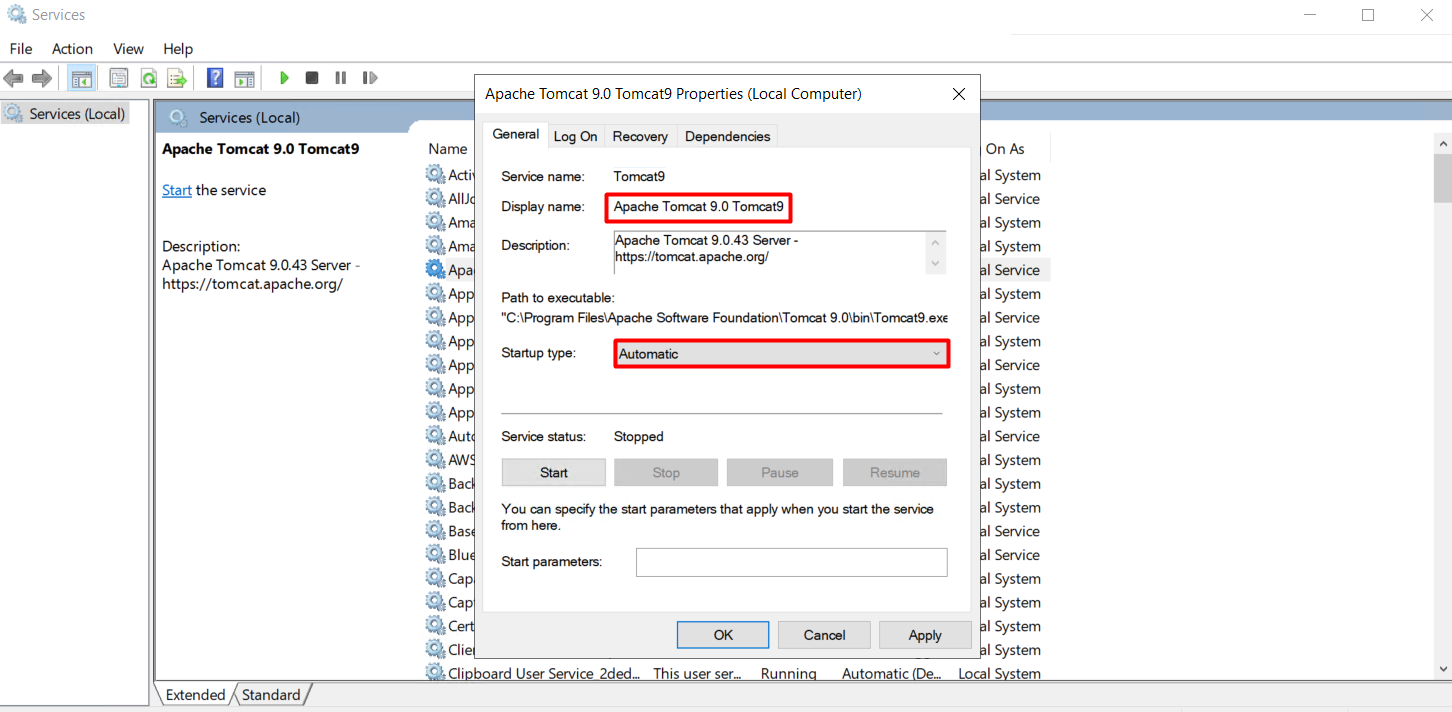Open service Properties via the toolbar icon

pos(118,77)
